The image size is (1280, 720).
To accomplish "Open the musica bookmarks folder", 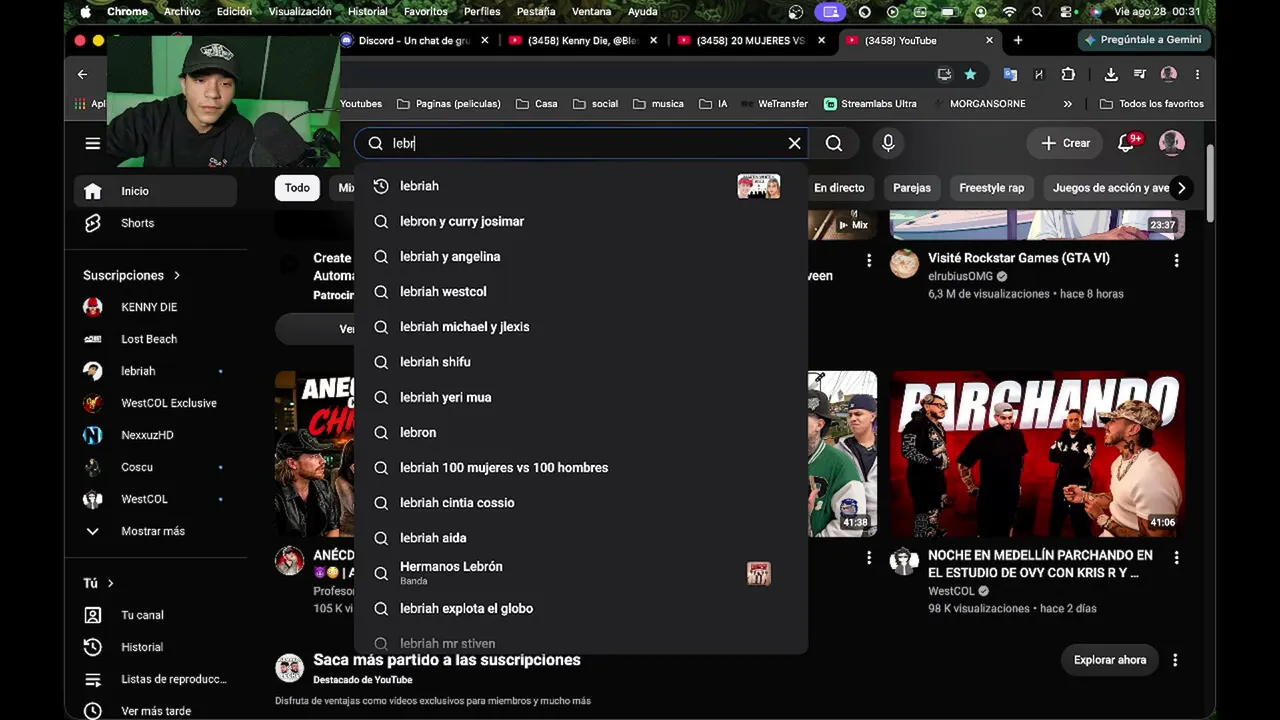I will coord(658,104).
